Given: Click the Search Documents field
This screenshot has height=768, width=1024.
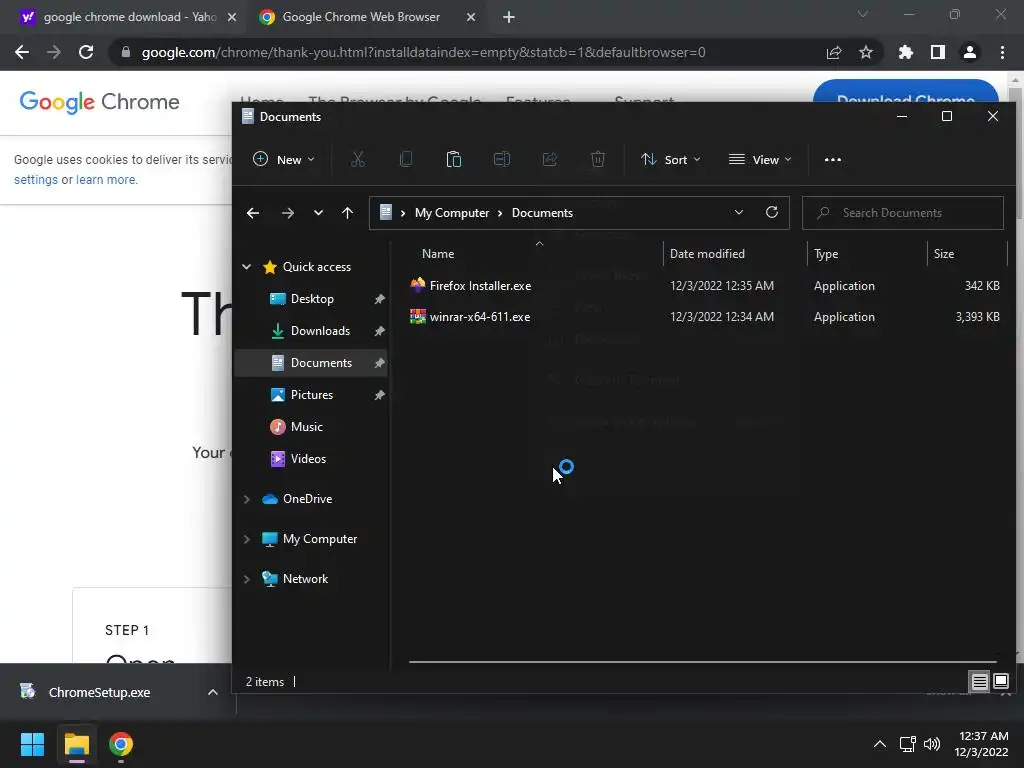Looking at the screenshot, I should click(x=903, y=213).
